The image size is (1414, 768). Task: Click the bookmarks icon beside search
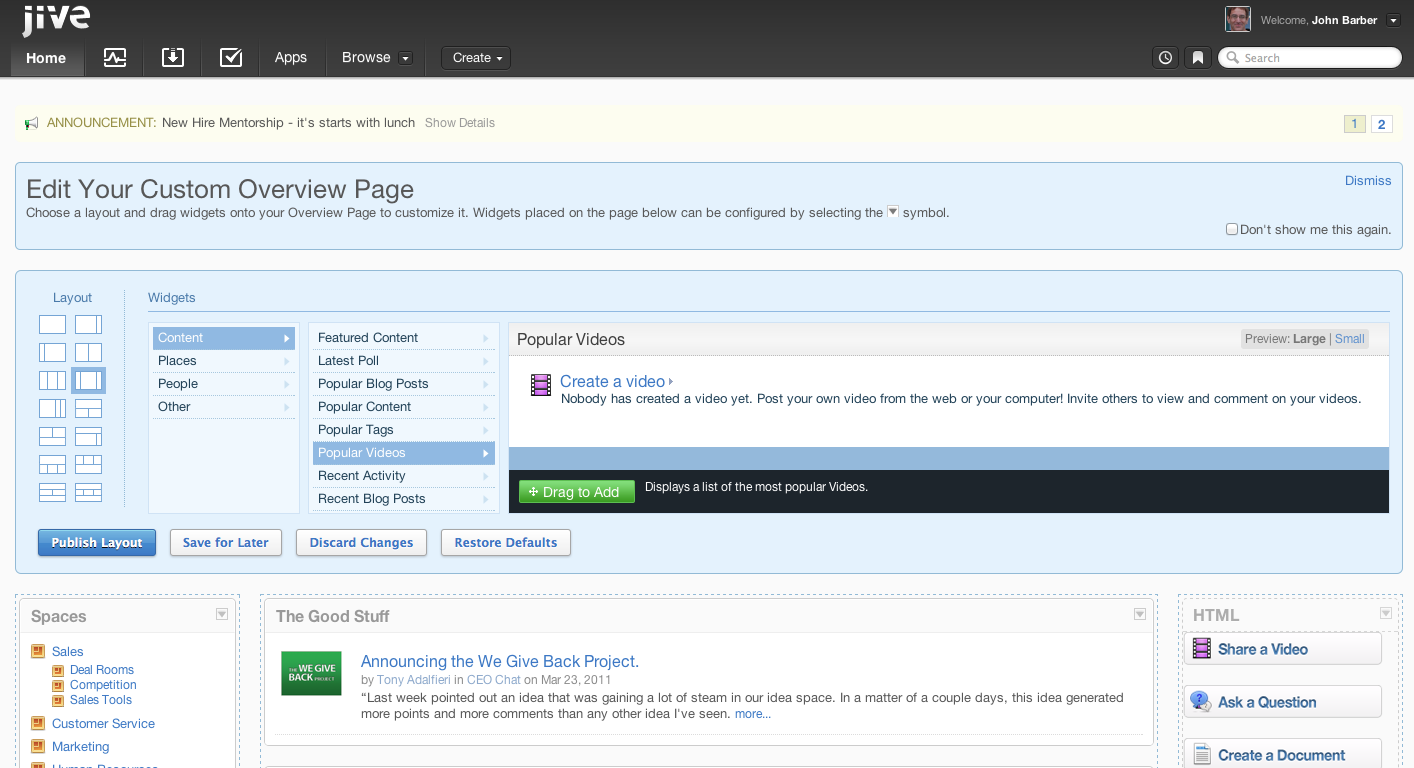point(1198,58)
